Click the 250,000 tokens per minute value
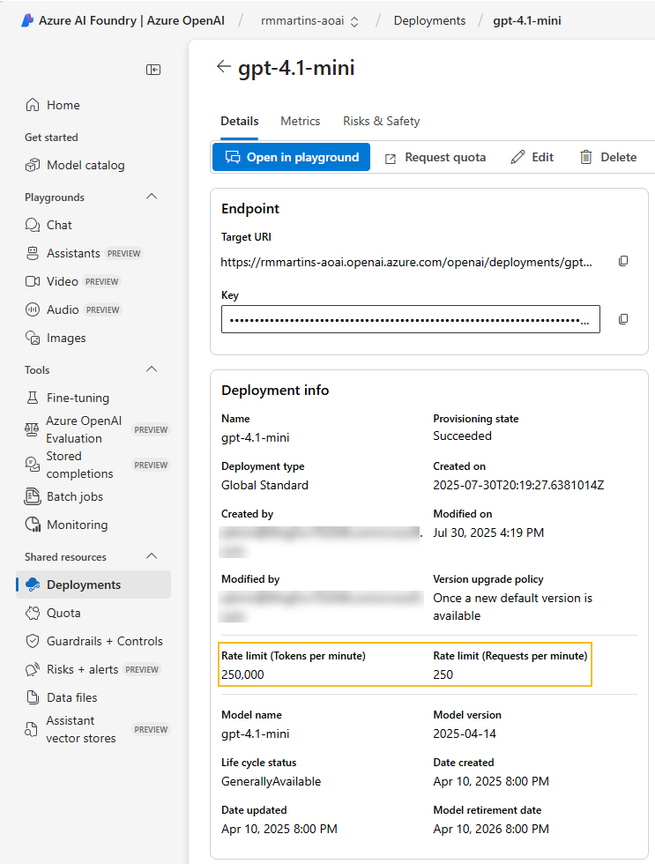Image resolution: width=655 pixels, height=864 pixels. click(242, 674)
